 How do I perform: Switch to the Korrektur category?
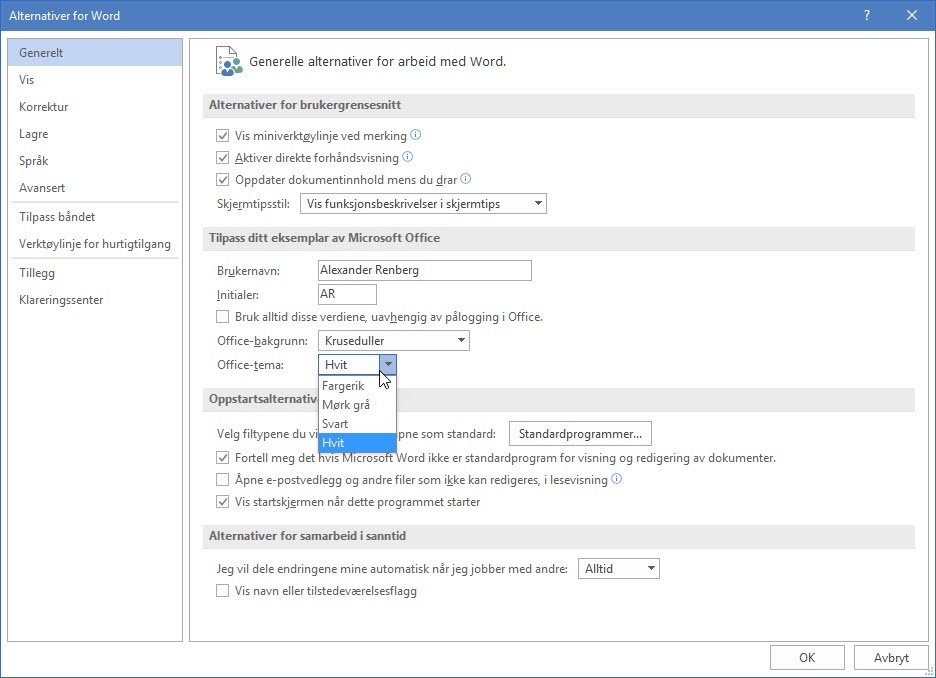point(44,107)
